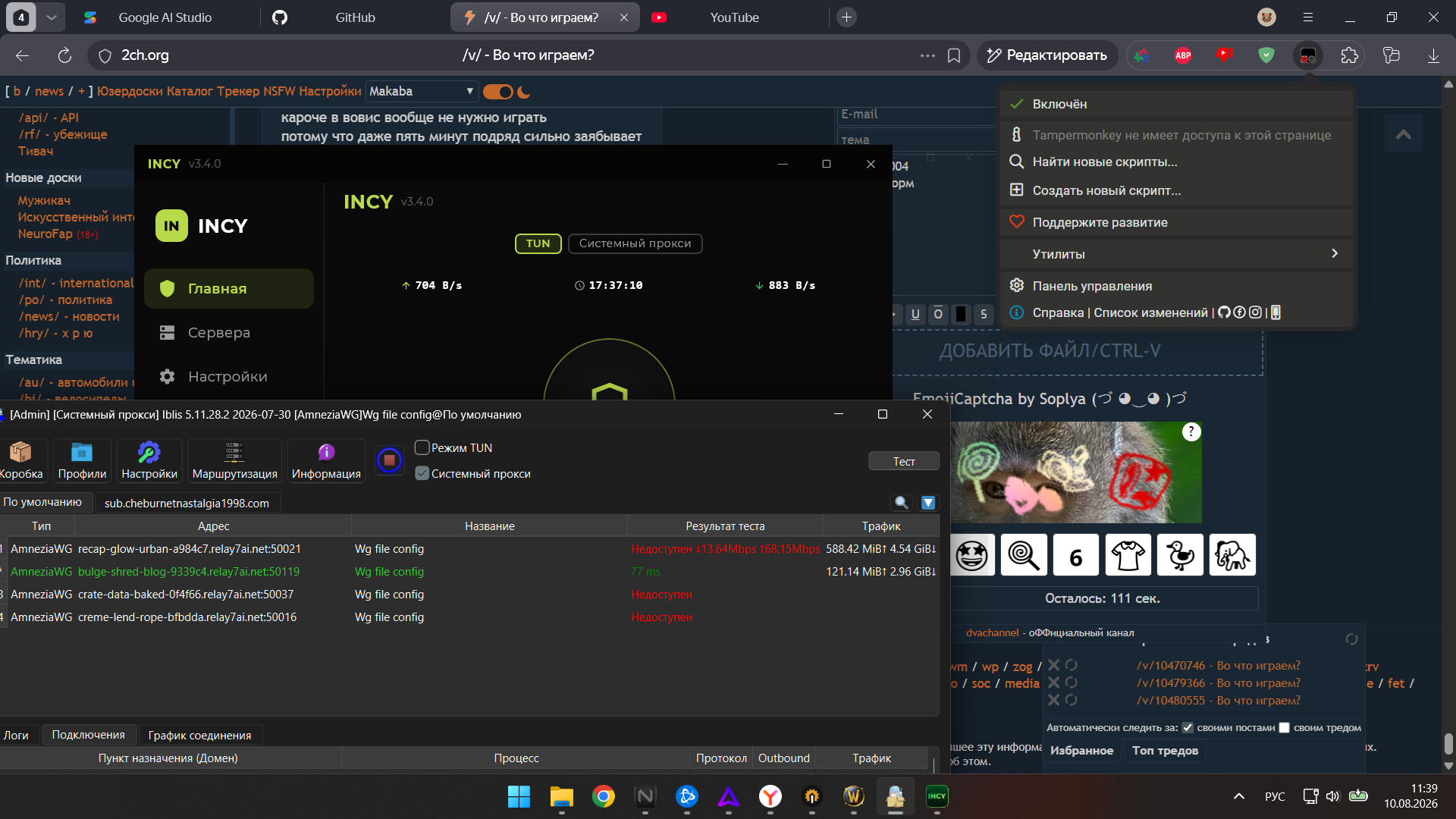The width and height of the screenshot is (1456, 819).
Task: Open the Сервера section in INCY
Action: [x=229, y=332]
